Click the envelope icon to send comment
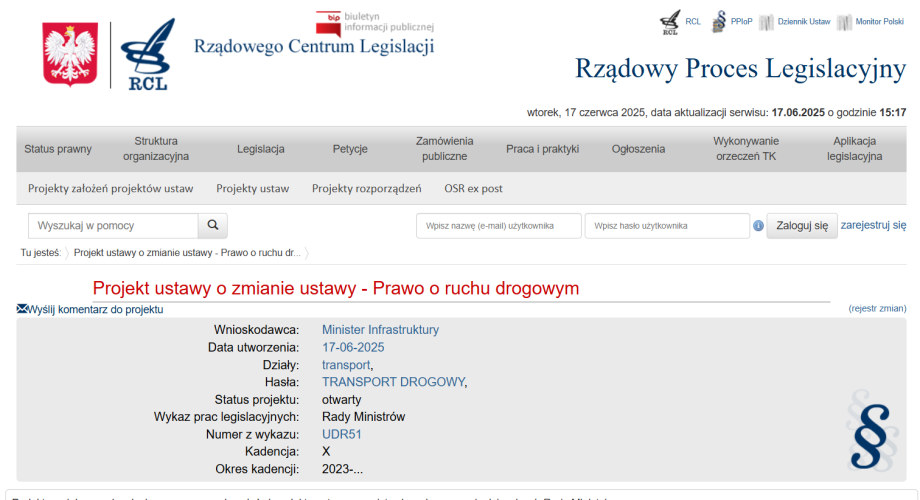920x500 pixels. click(x=22, y=310)
